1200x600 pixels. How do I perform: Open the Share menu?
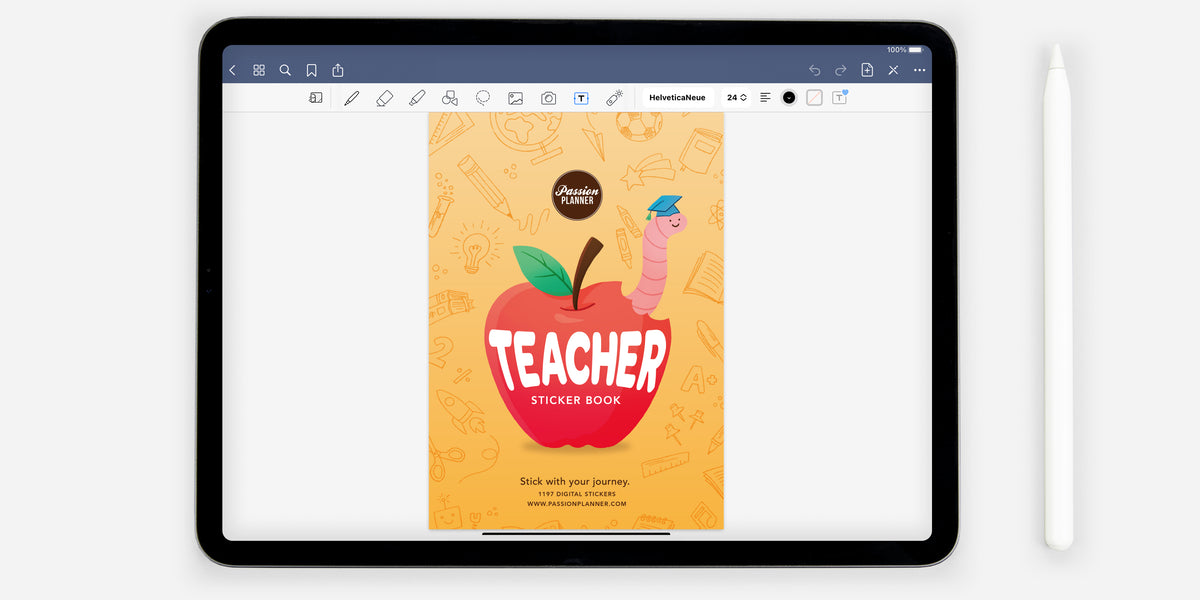[x=337, y=70]
